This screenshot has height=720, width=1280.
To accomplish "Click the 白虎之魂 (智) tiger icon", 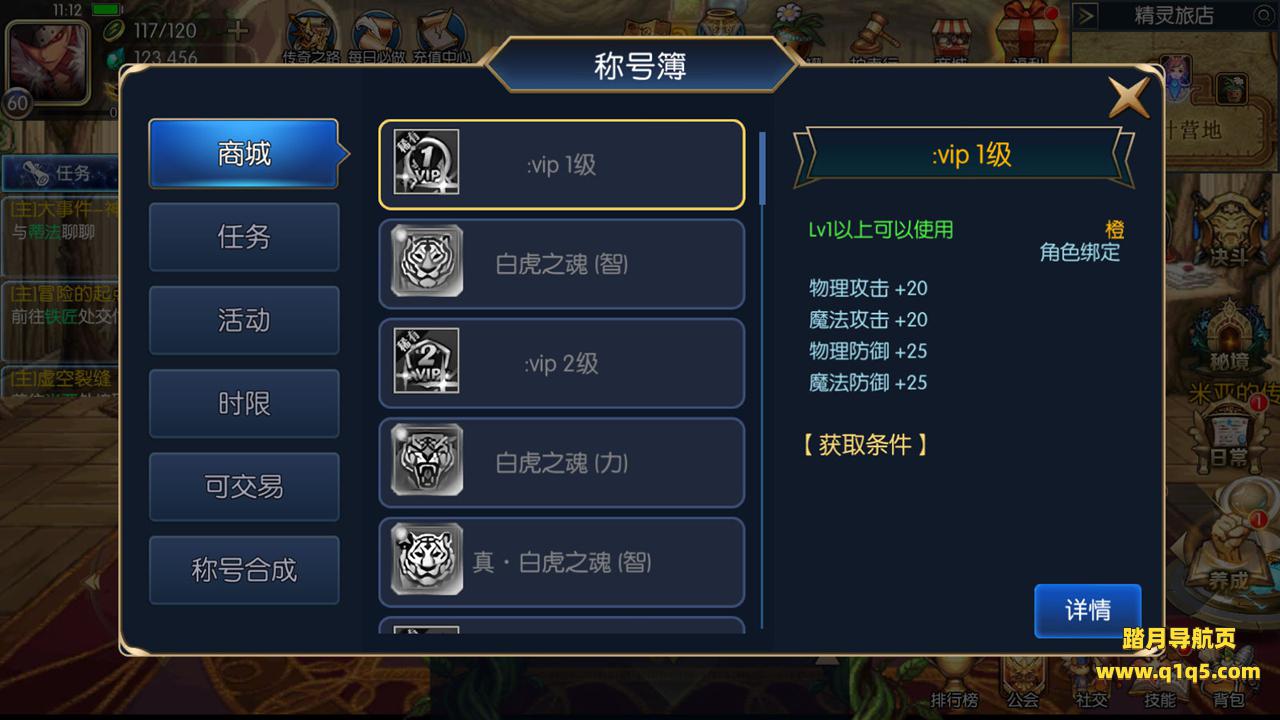I will [x=426, y=263].
